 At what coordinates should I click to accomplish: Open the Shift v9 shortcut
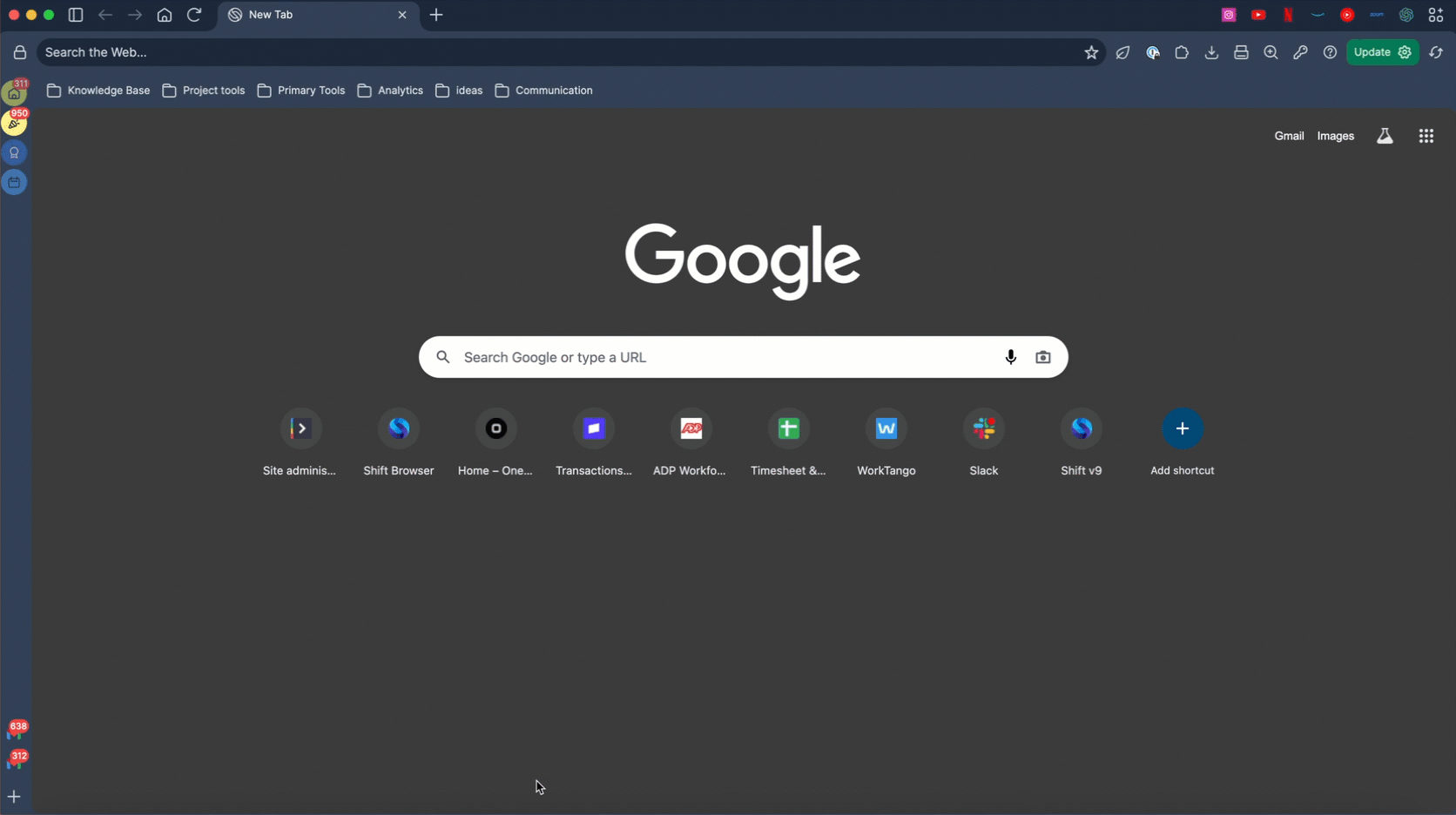[1082, 443]
